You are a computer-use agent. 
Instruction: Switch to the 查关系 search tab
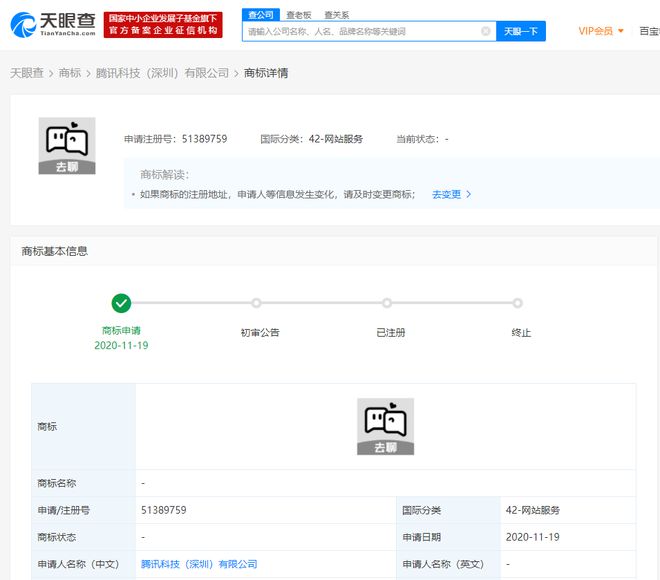click(x=336, y=15)
